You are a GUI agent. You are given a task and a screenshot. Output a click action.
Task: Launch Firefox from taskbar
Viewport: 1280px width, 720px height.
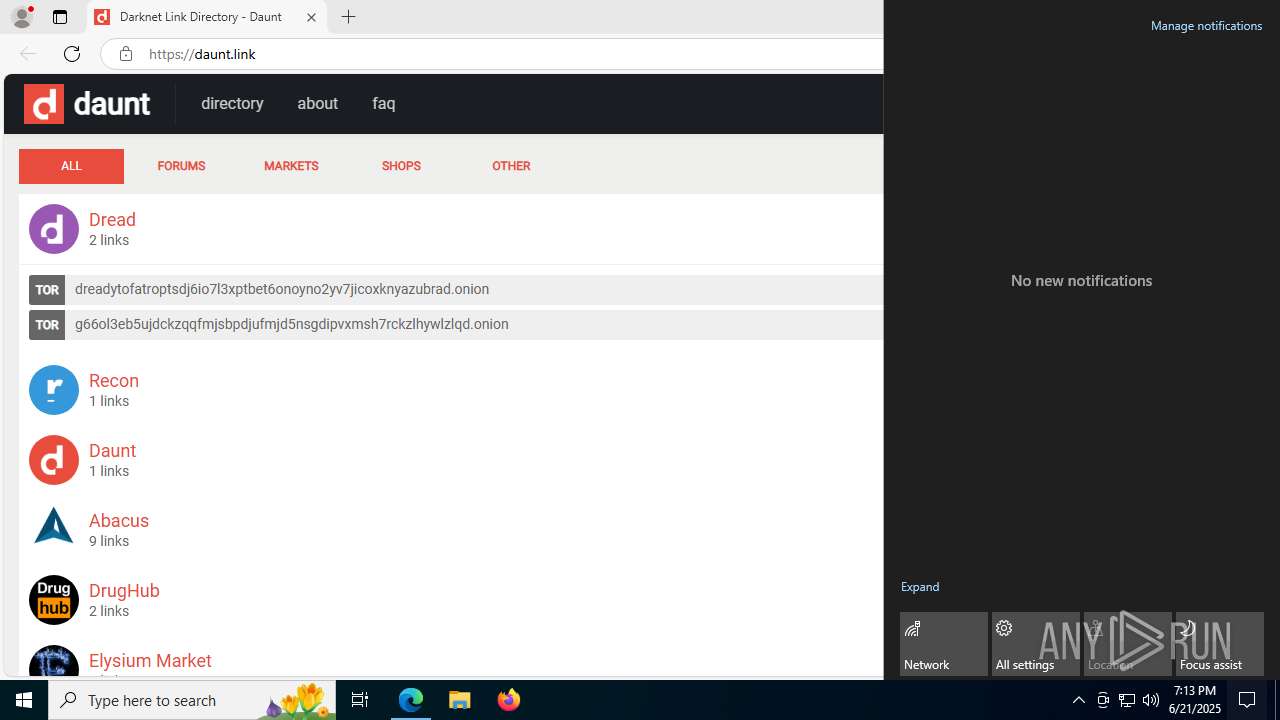pos(509,700)
